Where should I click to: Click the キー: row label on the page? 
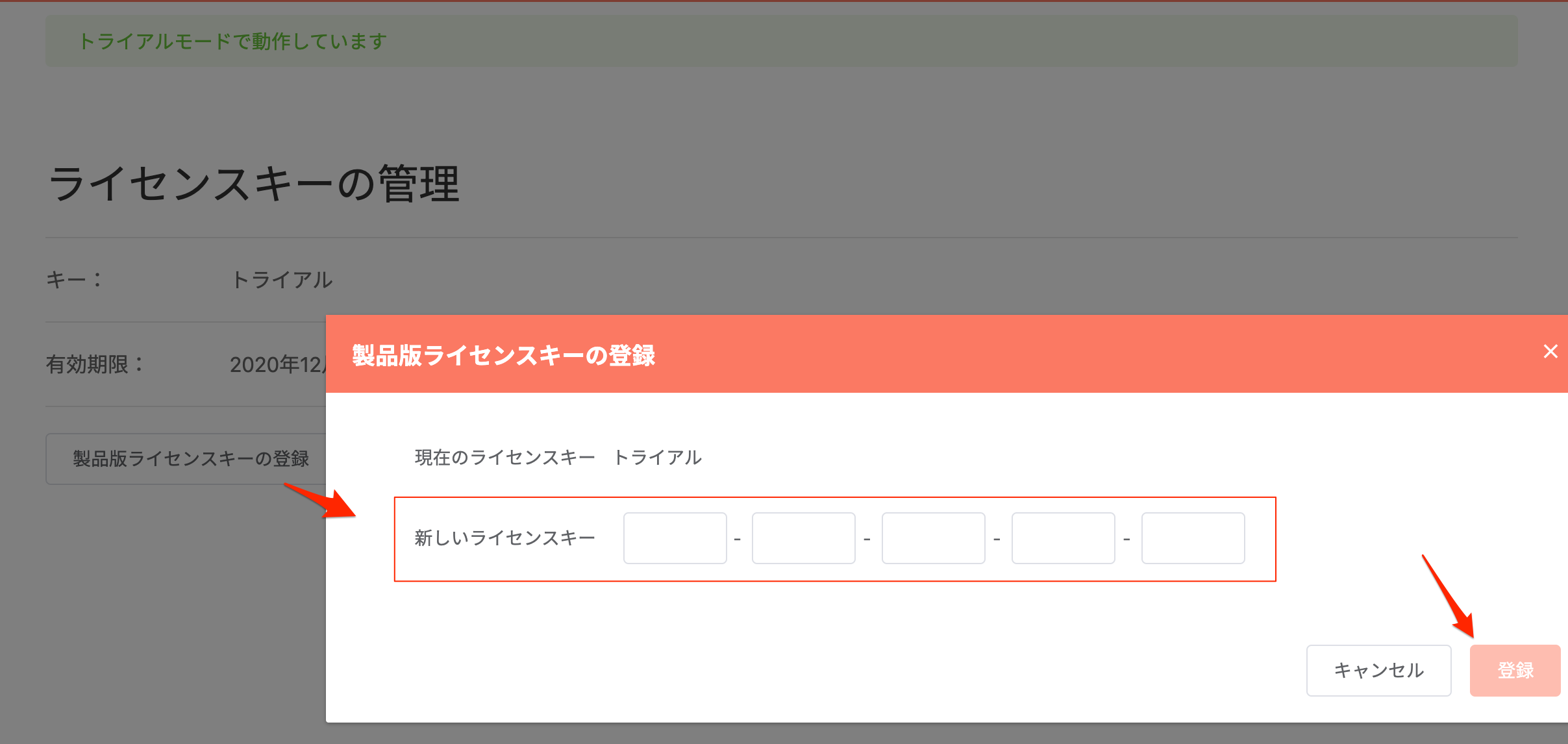point(73,280)
